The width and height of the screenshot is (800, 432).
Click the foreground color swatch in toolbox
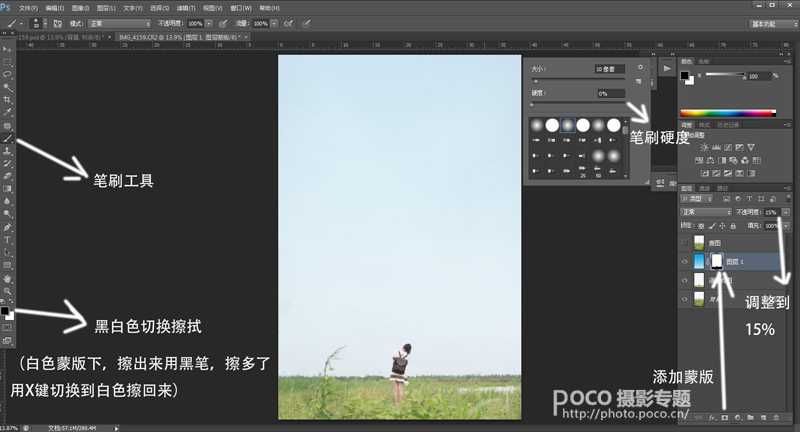(5, 311)
